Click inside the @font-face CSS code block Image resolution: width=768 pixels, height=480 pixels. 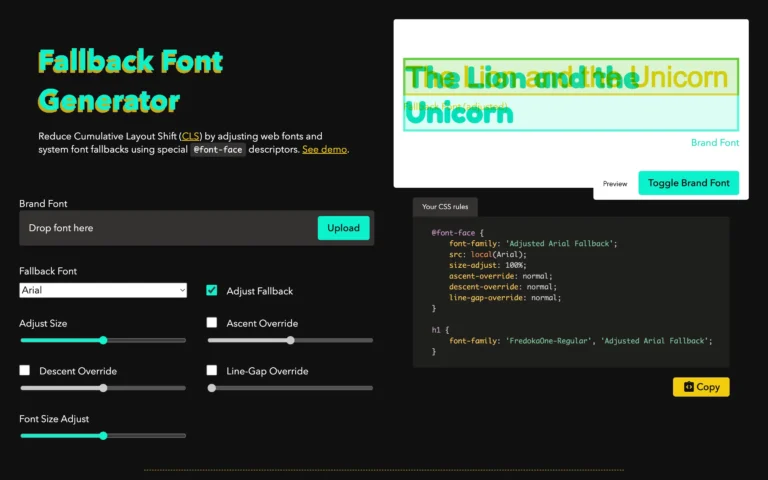pos(570,292)
